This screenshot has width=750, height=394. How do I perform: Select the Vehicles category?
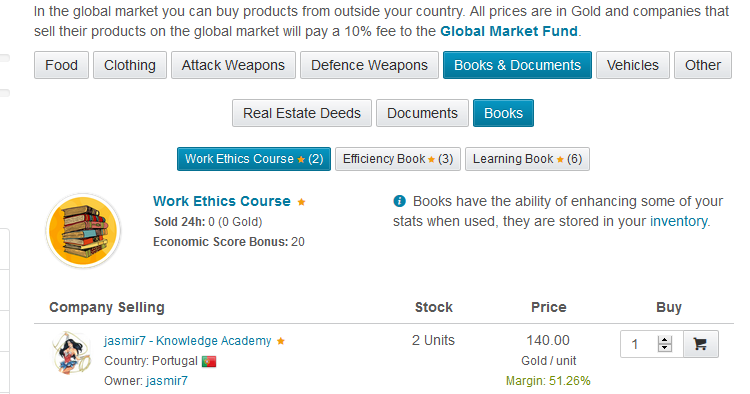coord(633,65)
